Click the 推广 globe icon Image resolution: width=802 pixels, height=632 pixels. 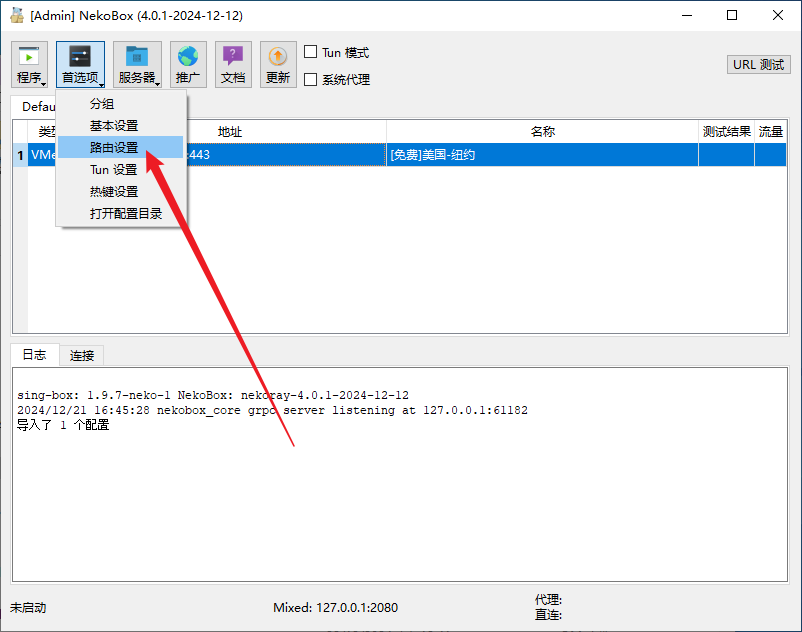point(188,64)
